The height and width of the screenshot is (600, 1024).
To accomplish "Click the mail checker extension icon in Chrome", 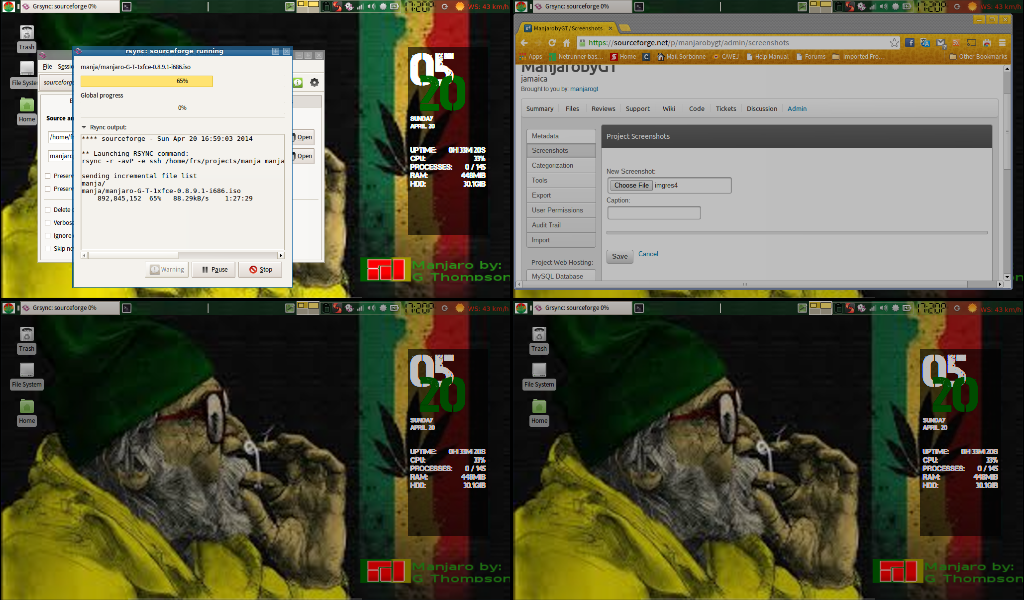I will [941, 42].
